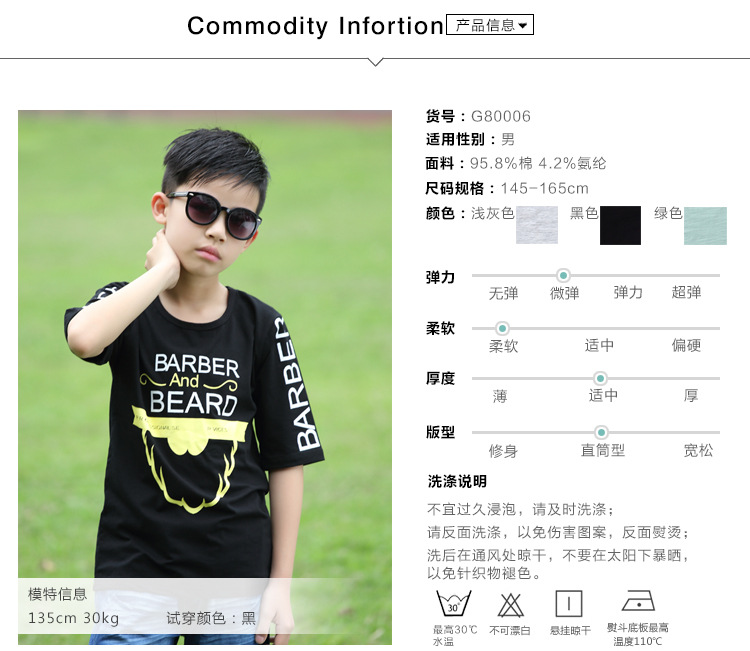Screen dimensions: 750x651
Task: Click the 模特信息 overlay caption
Action: (x=57, y=594)
